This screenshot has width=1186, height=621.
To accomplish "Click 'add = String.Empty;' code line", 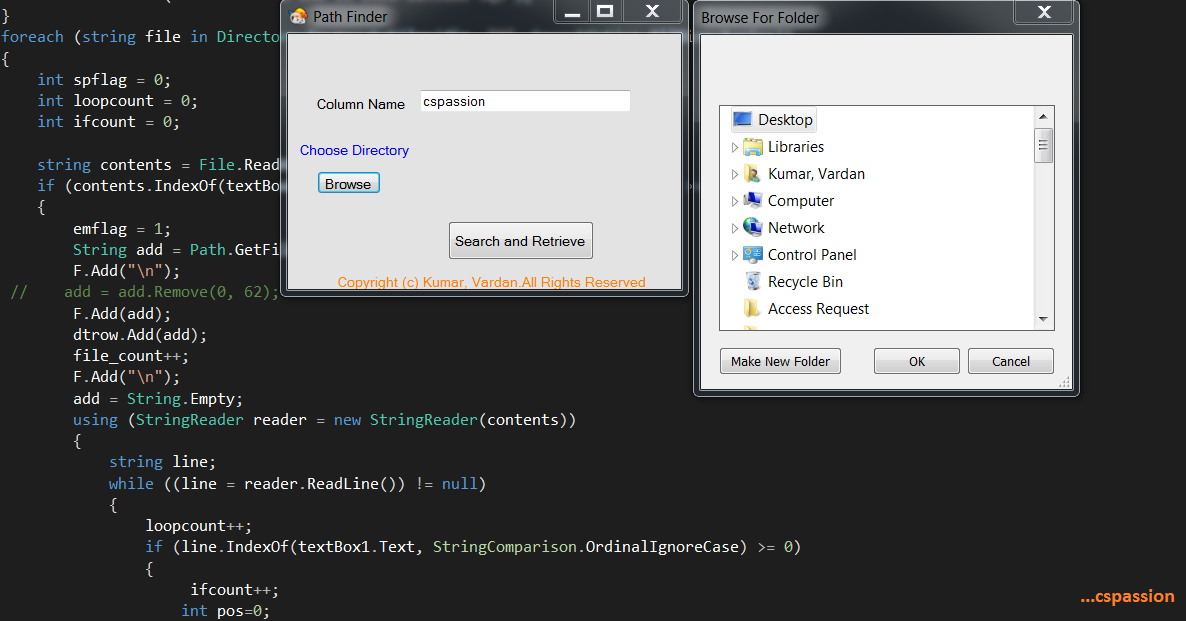I will pyautogui.click(x=157, y=399).
